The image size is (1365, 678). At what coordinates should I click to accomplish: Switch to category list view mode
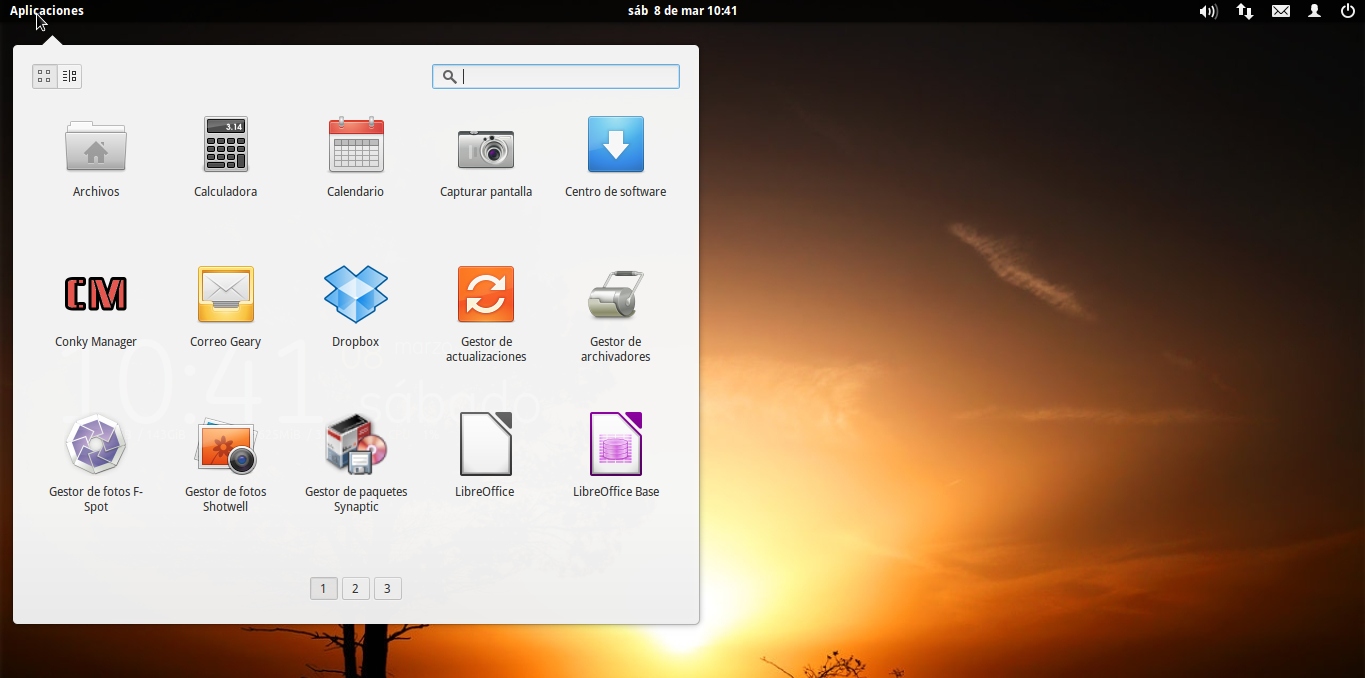tap(69, 76)
